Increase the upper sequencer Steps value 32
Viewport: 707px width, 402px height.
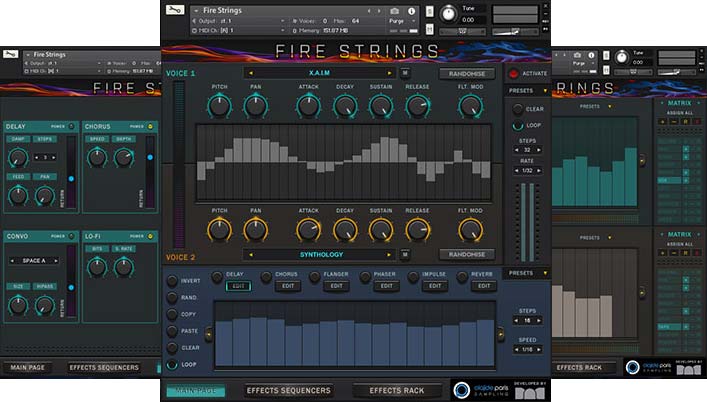(539, 150)
